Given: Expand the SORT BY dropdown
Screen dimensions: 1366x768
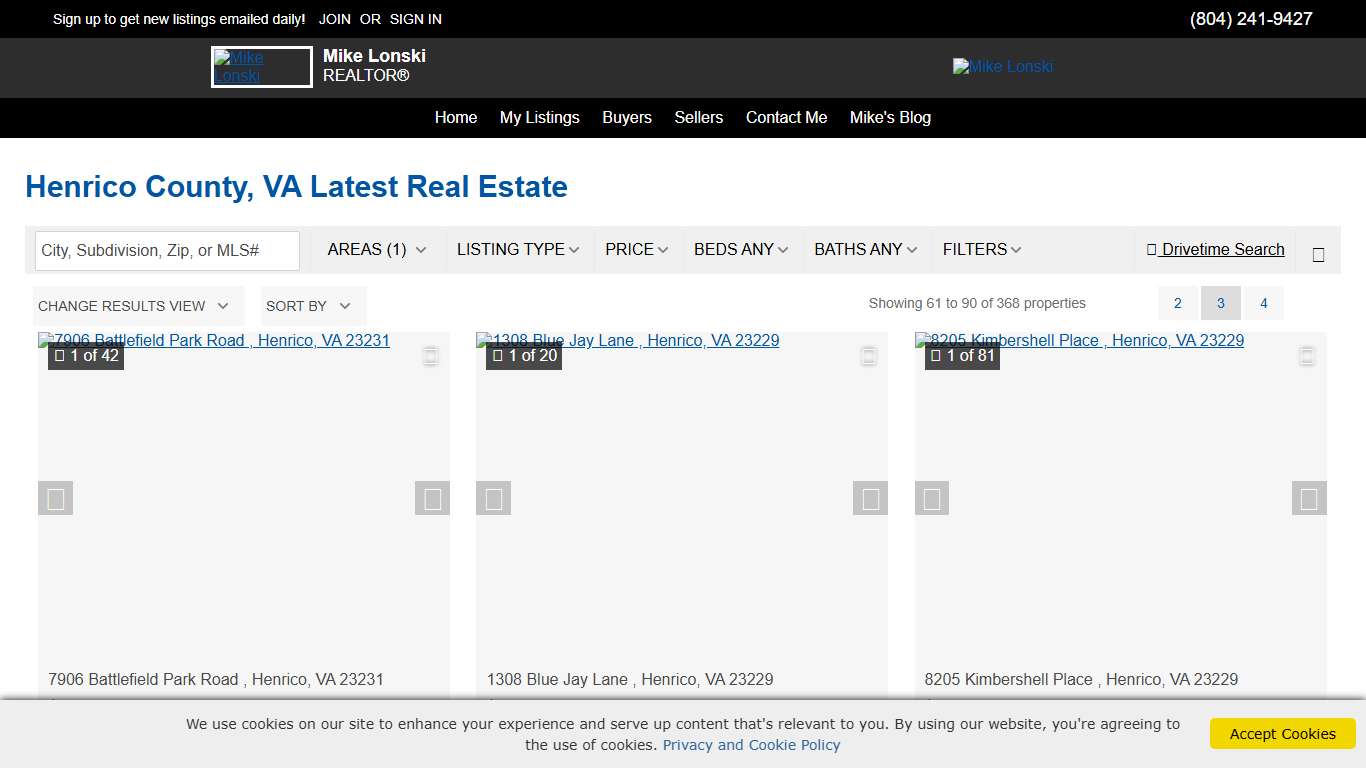Looking at the screenshot, I should [311, 305].
